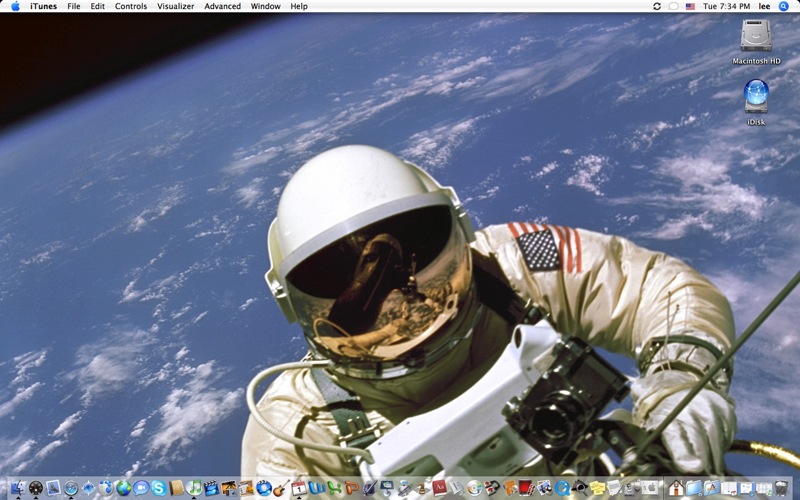Open iPhoto from the Dock

click(229, 488)
